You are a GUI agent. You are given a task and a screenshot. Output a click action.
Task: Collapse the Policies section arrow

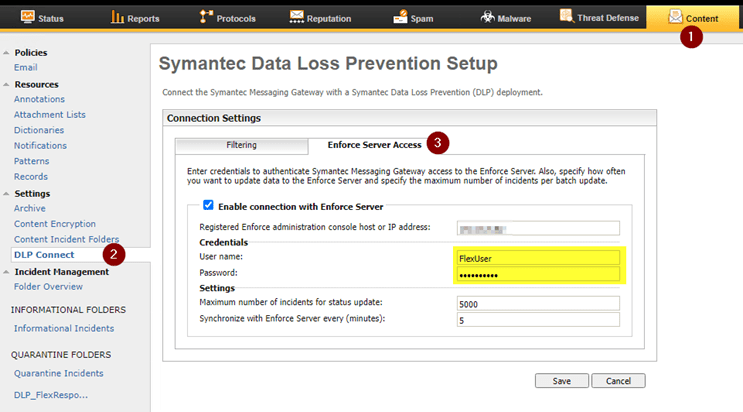click(x=7, y=53)
